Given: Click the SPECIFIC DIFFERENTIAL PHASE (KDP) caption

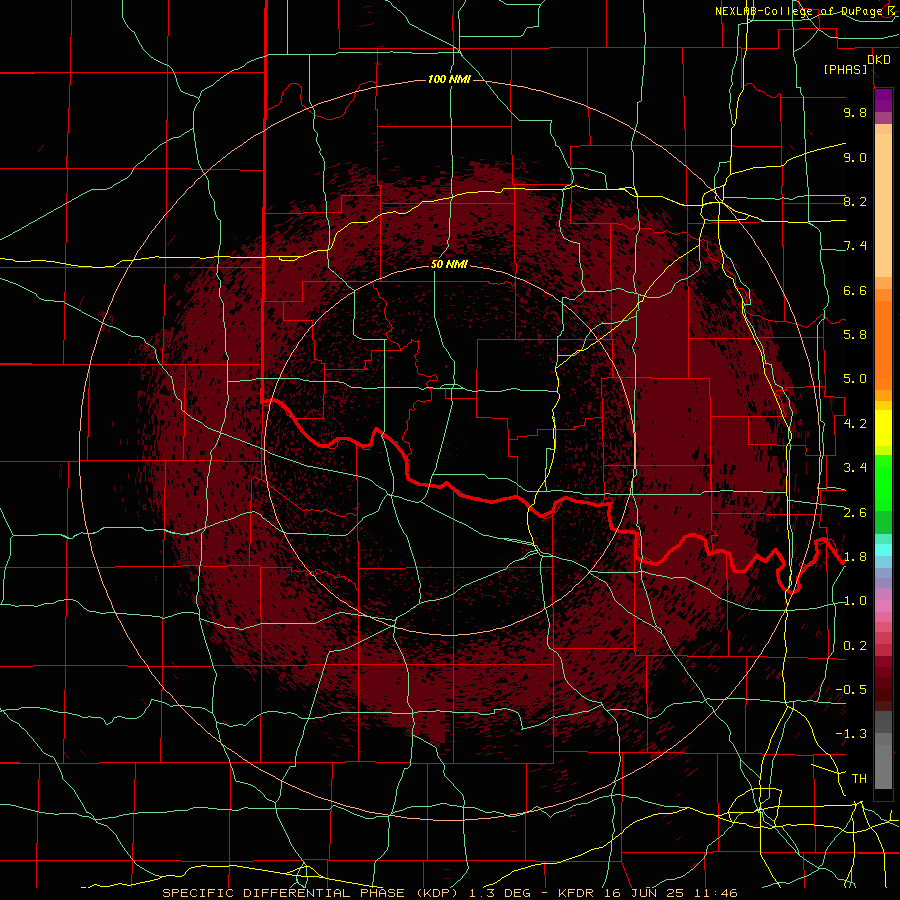Looking at the screenshot, I should pyautogui.click(x=312, y=893).
